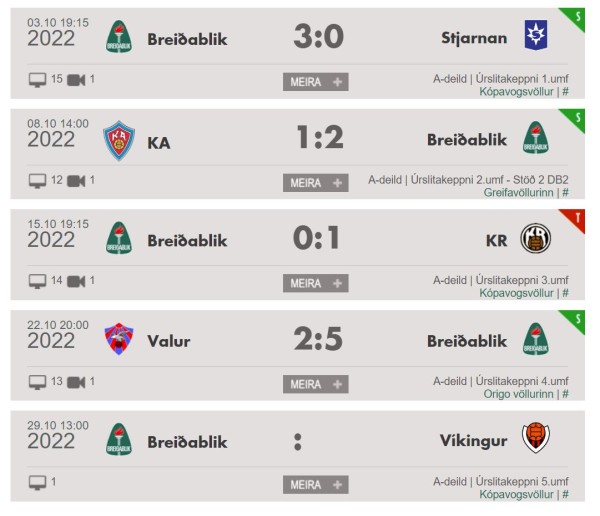Expand MEIRA for Breiðablik vs KR match
The width and height of the screenshot is (600, 516).
[316, 283]
